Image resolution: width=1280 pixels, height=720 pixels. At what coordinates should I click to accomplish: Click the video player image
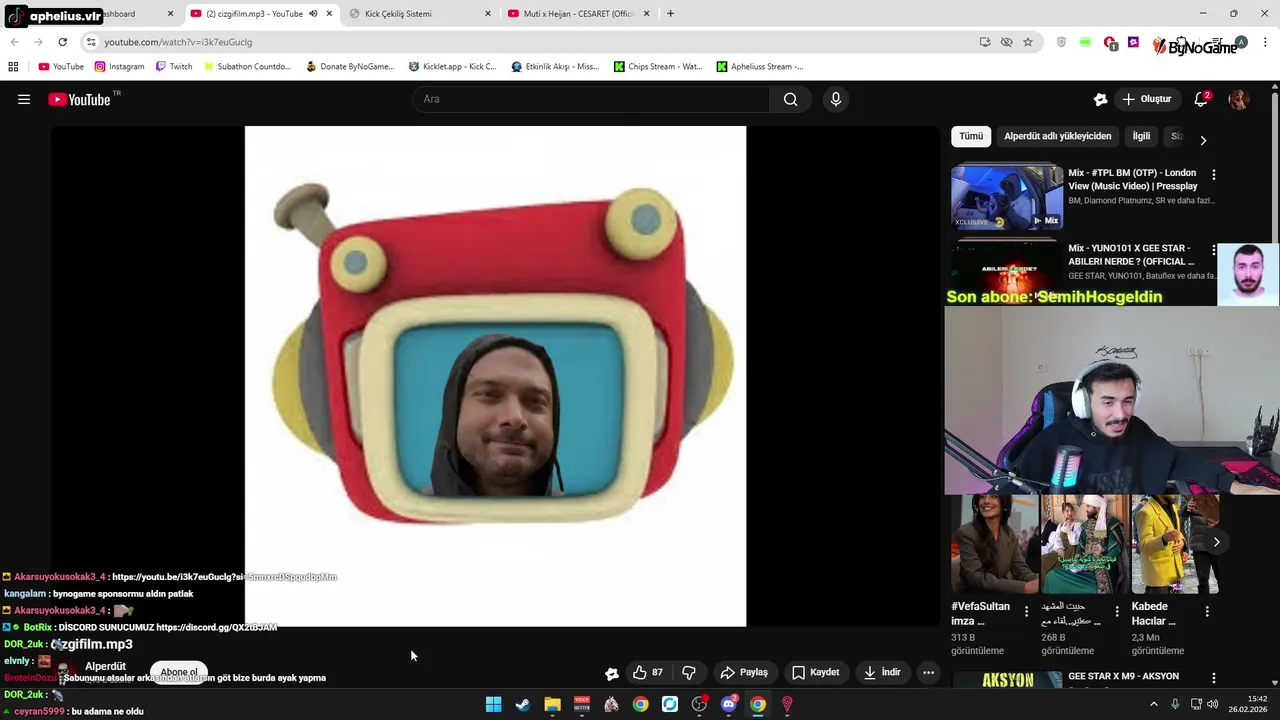(495, 376)
